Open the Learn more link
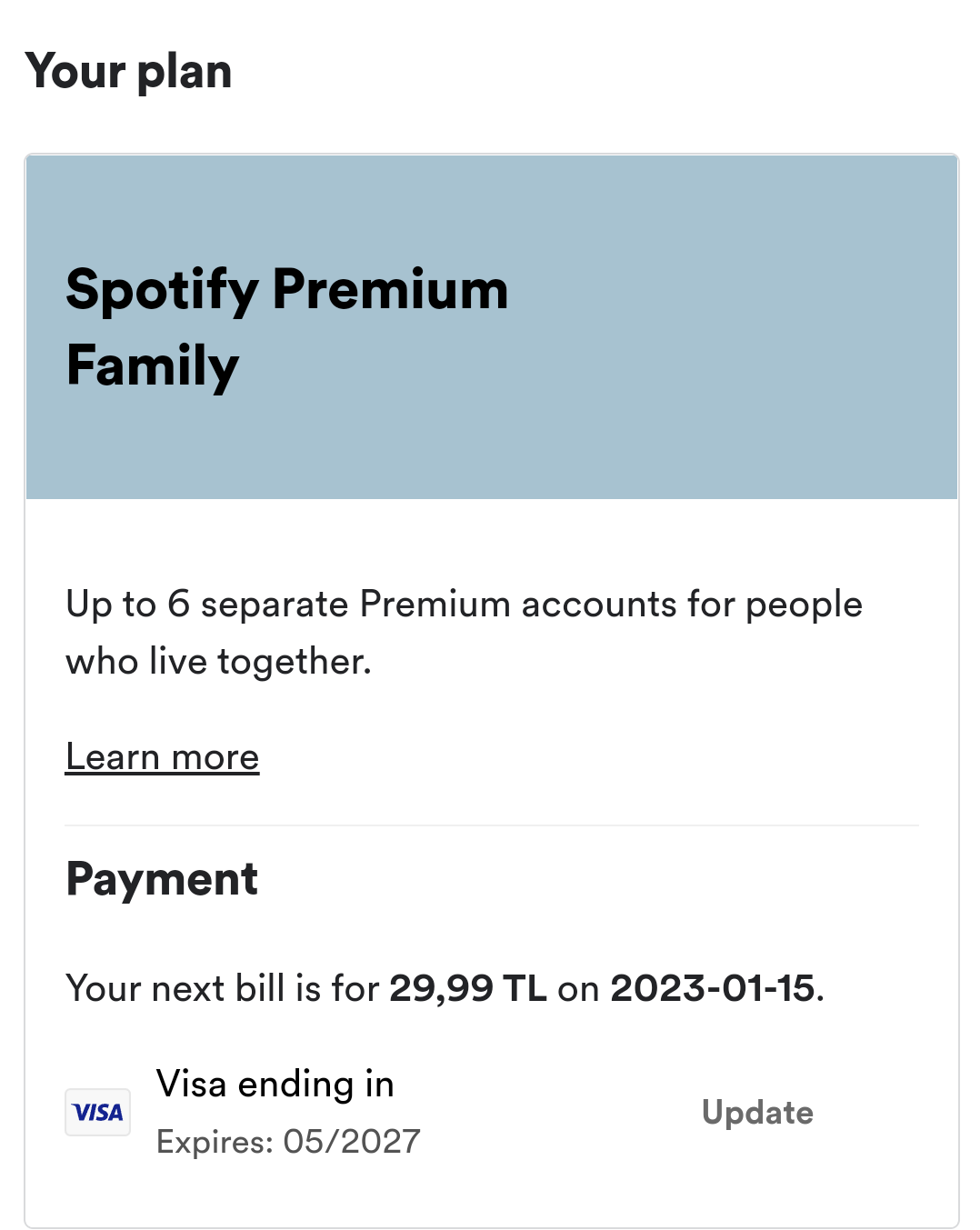The width and height of the screenshot is (980, 1230). coord(163,757)
